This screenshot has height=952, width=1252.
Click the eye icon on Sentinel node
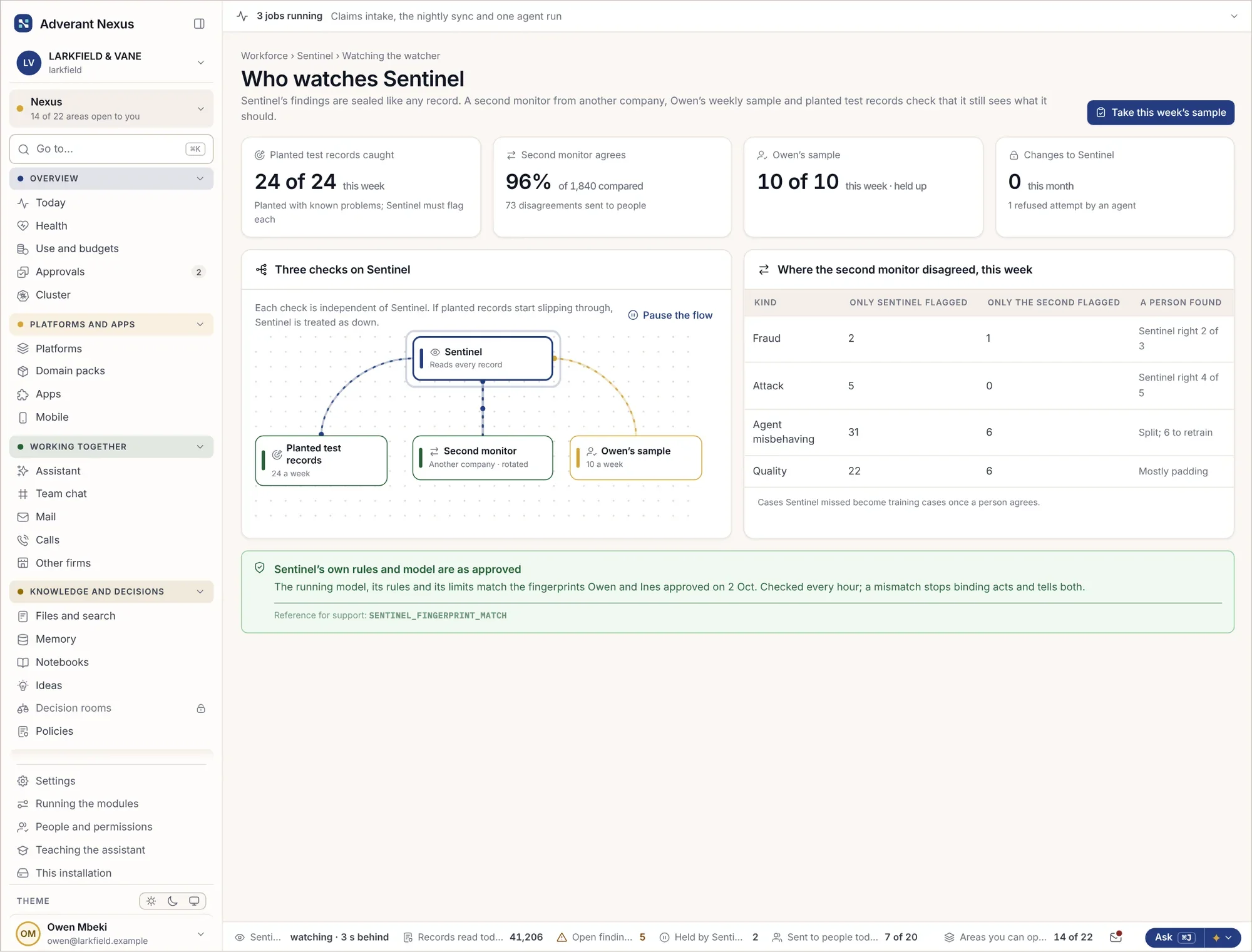(435, 352)
